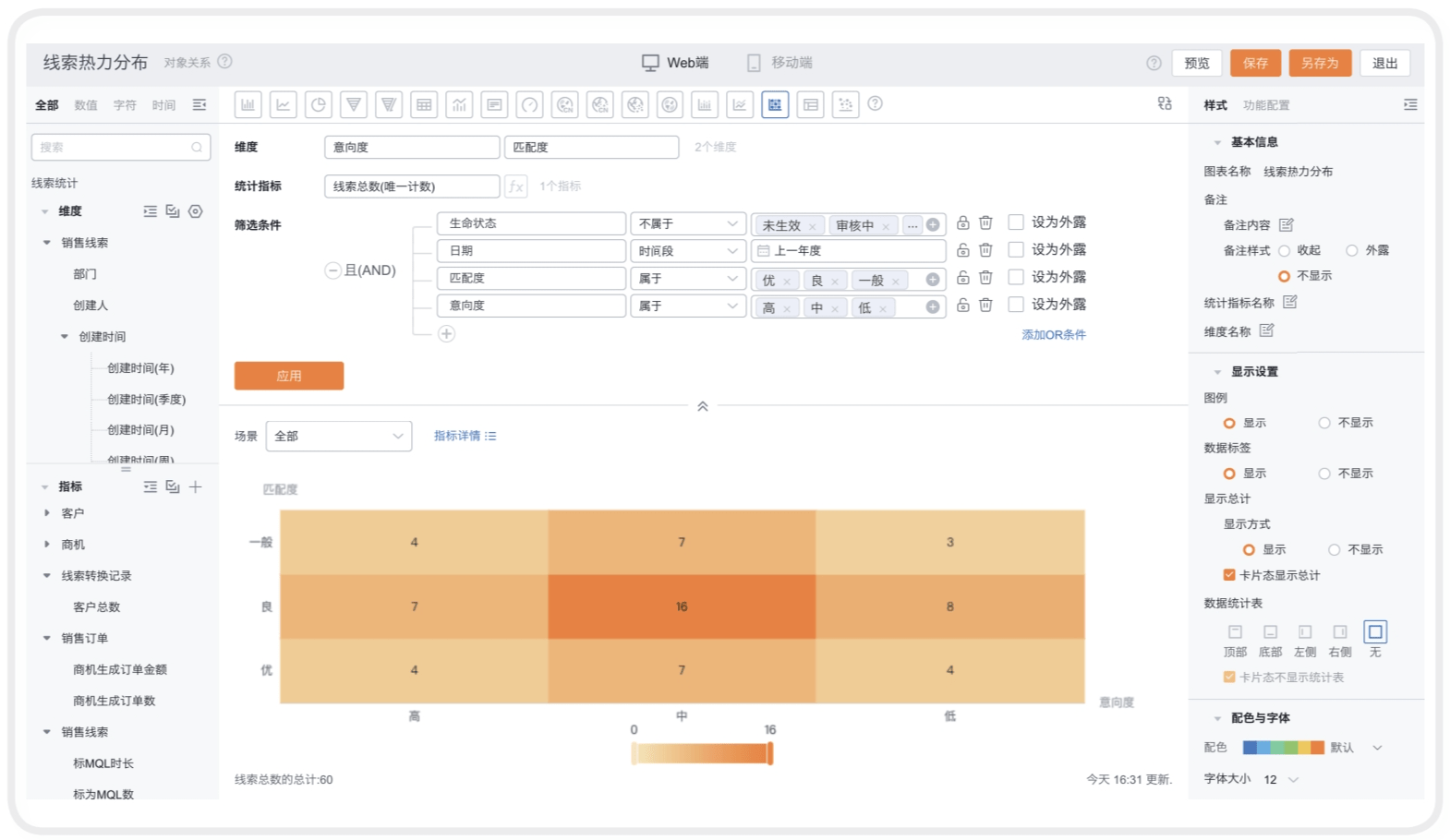Screen dimensions: 1450x840
Task: Select the bar-line combo chart icon
Action: point(459,105)
